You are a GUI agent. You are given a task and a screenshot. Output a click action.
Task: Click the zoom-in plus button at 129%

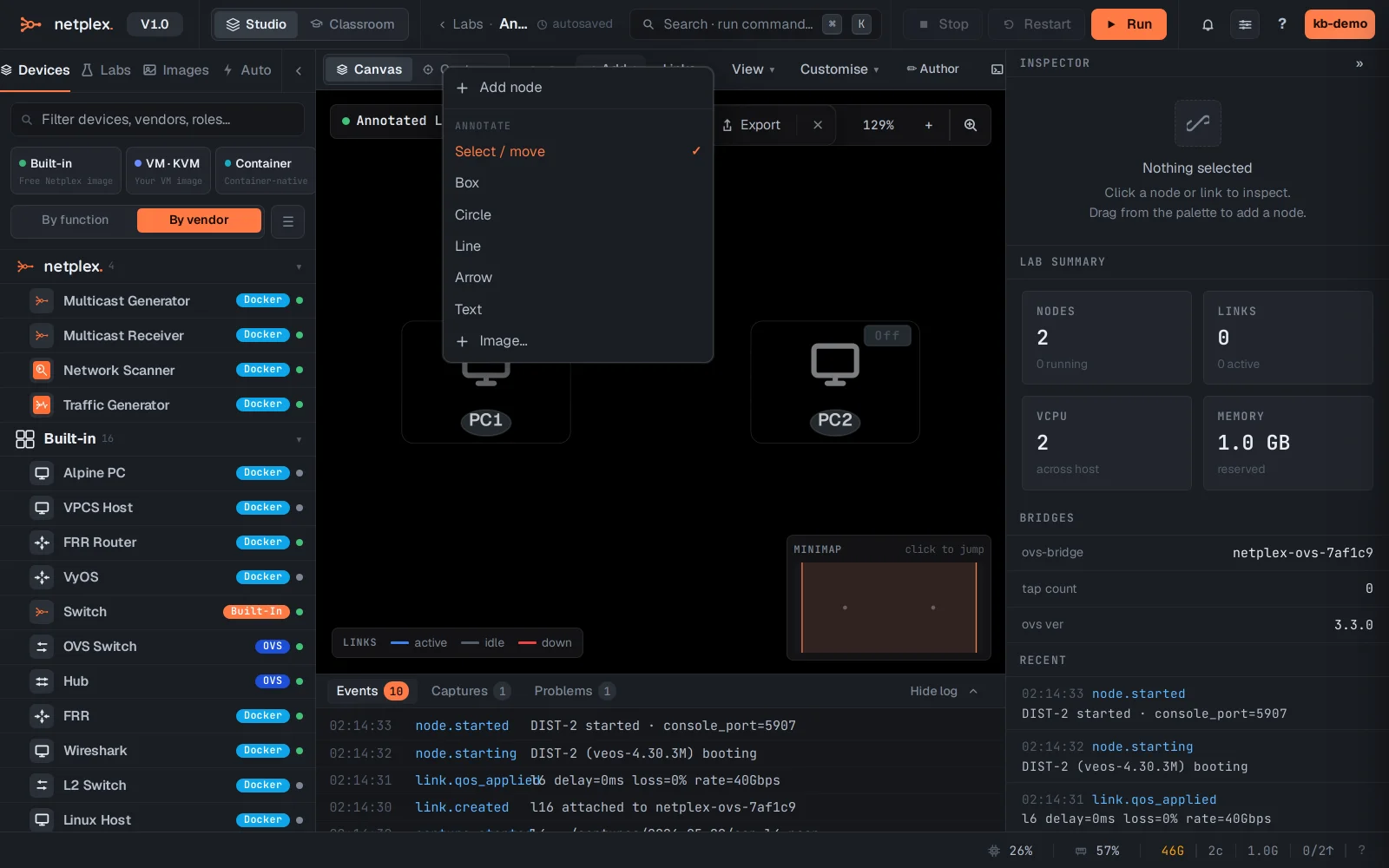929,125
